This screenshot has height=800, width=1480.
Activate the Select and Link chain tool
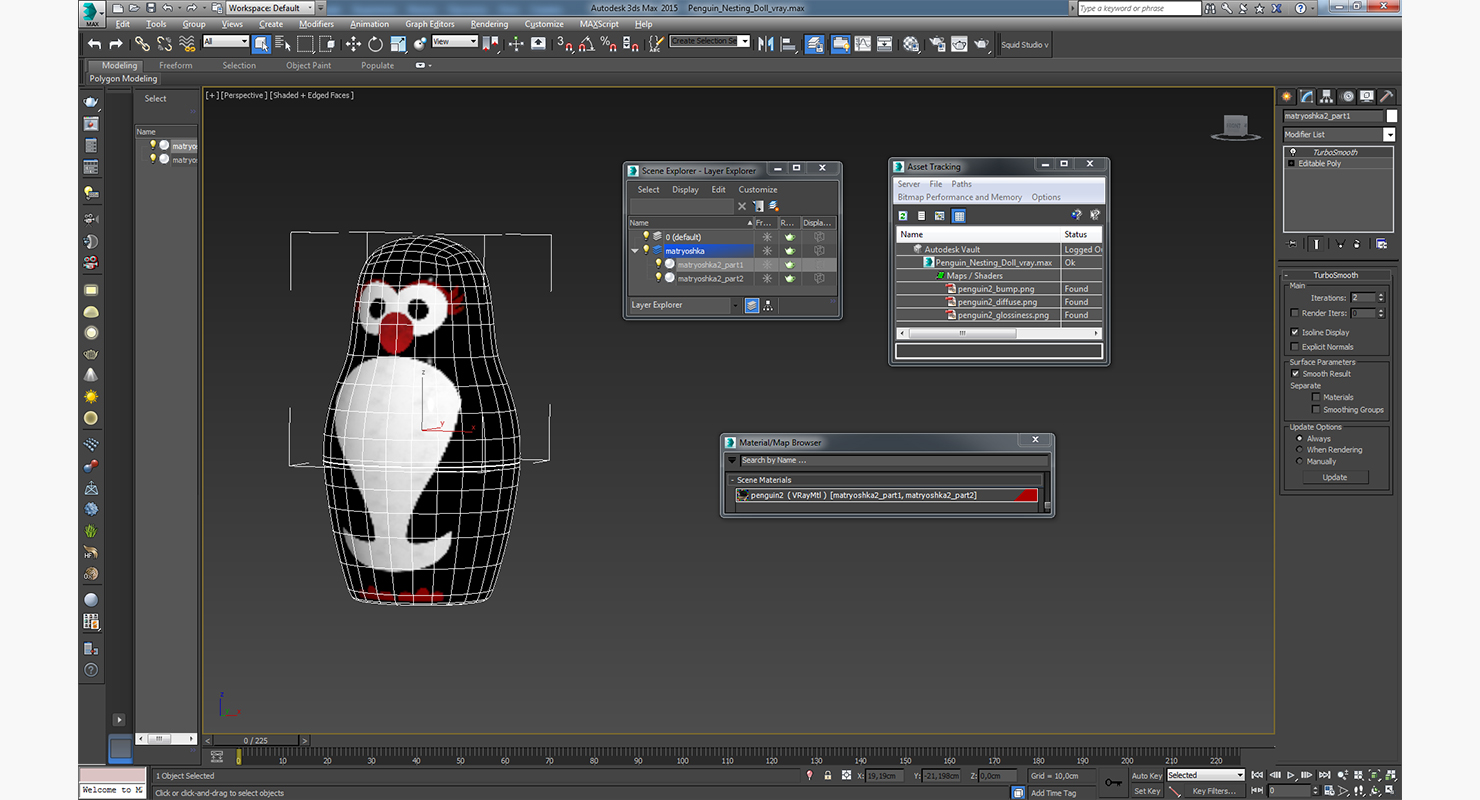click(142, 44)
